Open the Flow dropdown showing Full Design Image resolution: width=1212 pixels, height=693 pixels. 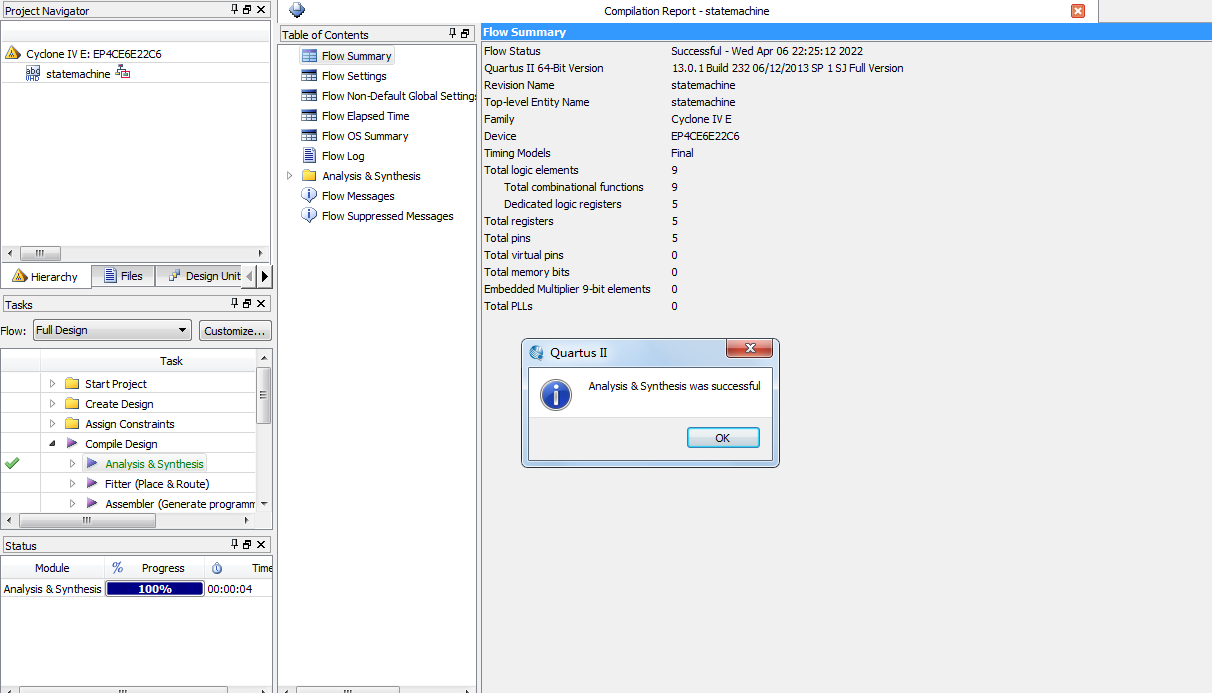[112, 330]
